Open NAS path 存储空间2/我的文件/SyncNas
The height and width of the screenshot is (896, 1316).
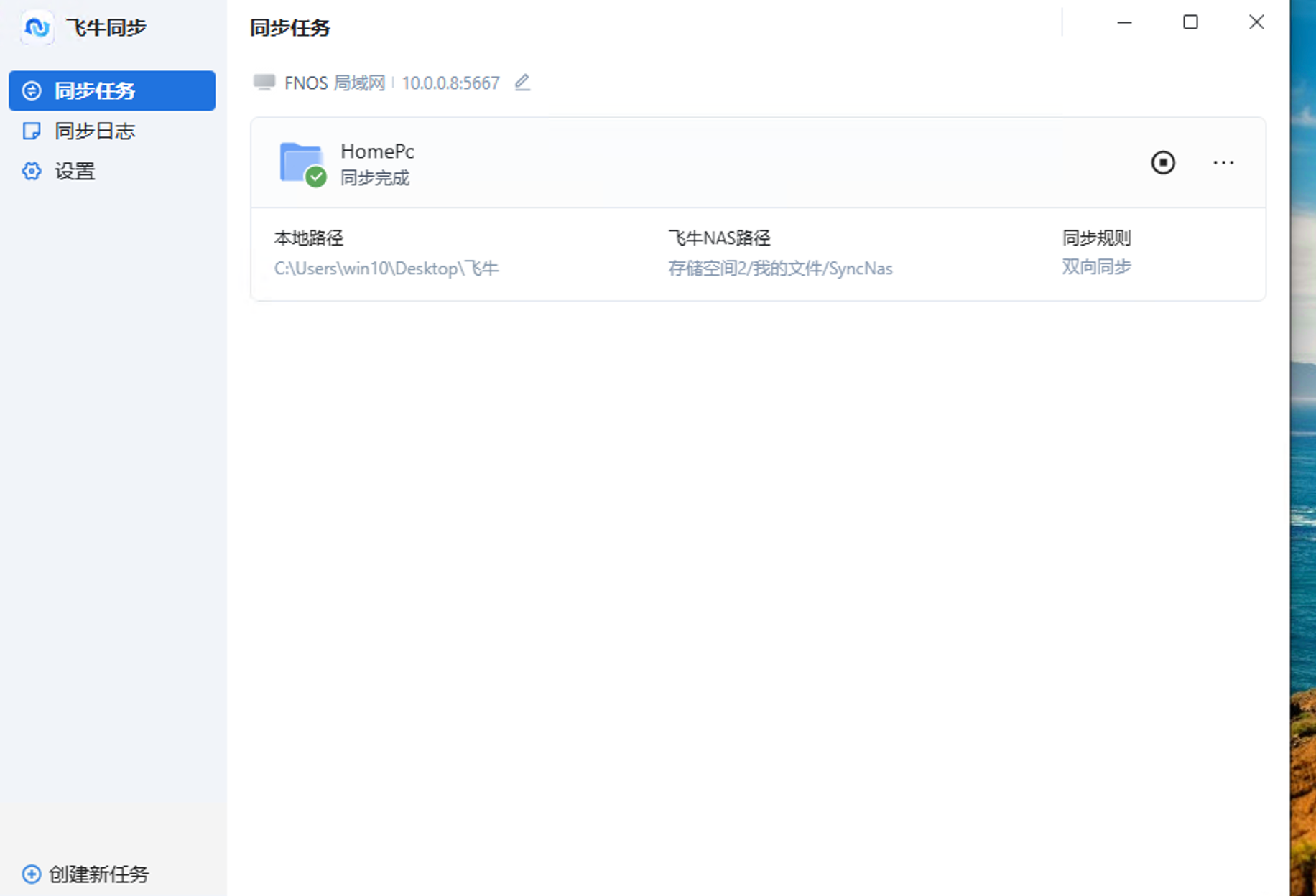coord(780,269)
